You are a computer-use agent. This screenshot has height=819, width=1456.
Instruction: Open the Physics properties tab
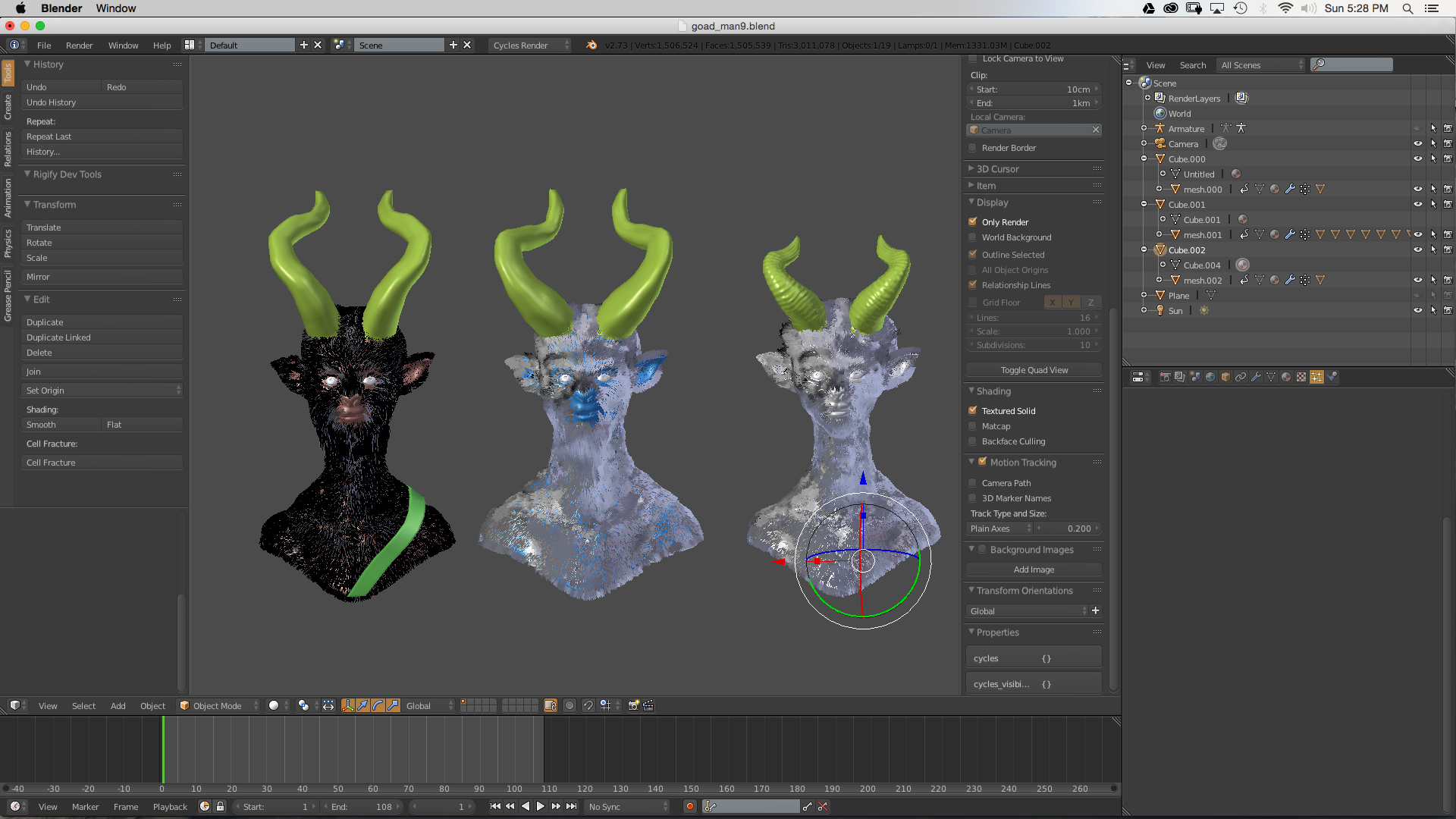(1332, 377)
